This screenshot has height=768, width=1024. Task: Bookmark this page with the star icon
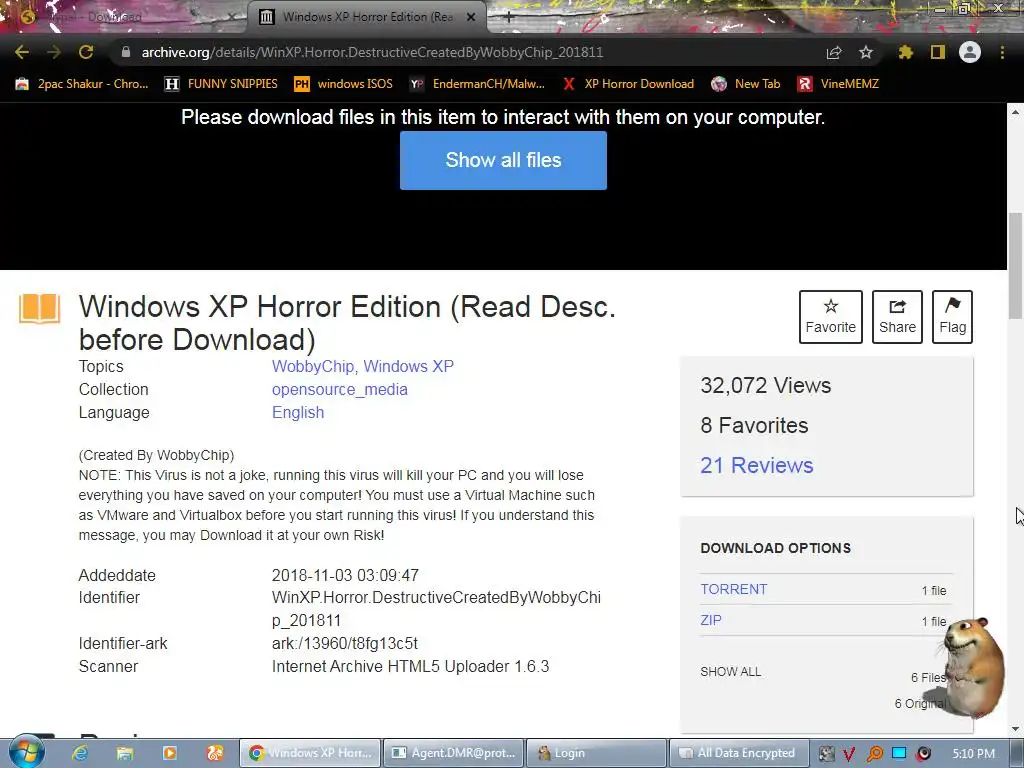[866, 52]
